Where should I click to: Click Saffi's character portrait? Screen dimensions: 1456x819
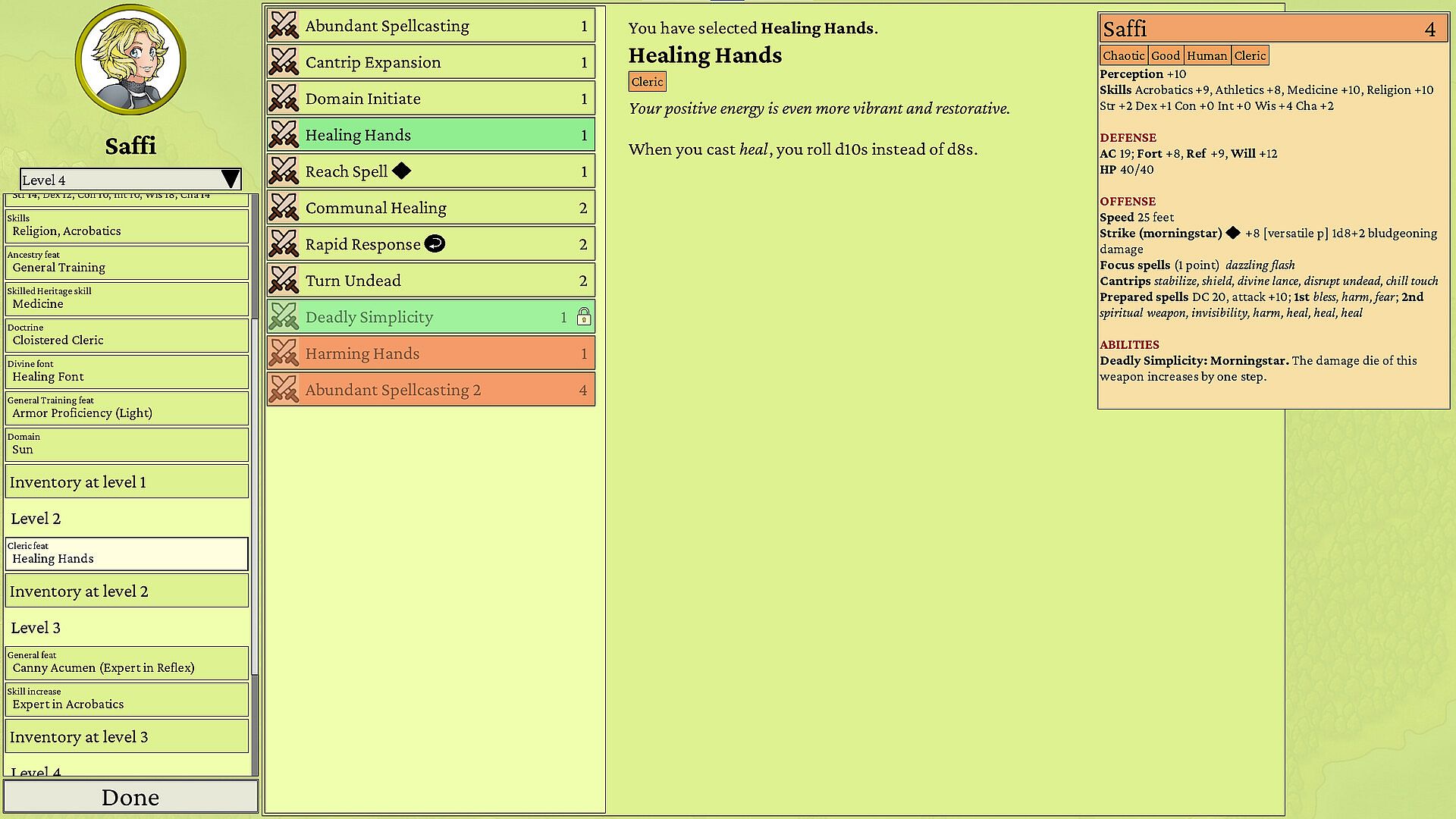tap(130, 60)
